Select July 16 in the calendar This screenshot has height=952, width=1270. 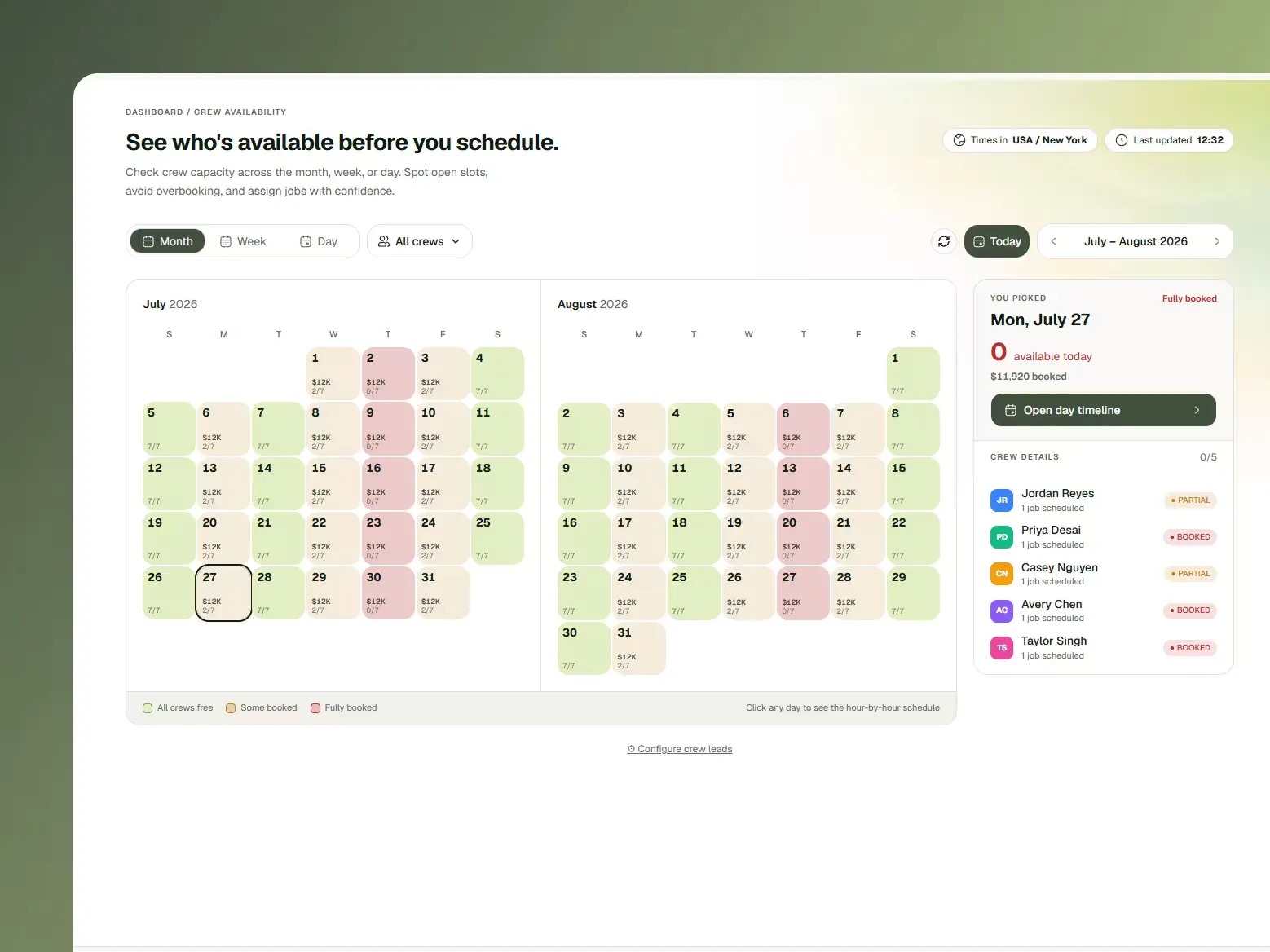388,484
